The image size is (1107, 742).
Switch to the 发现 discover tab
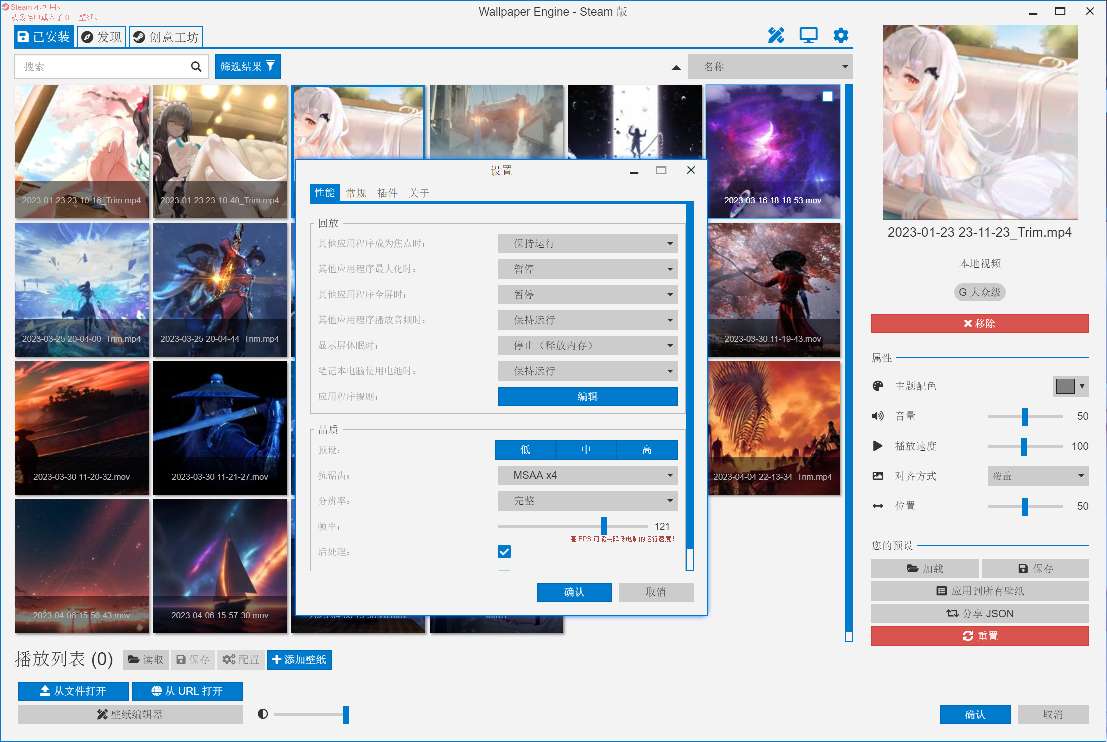point(101,37)
